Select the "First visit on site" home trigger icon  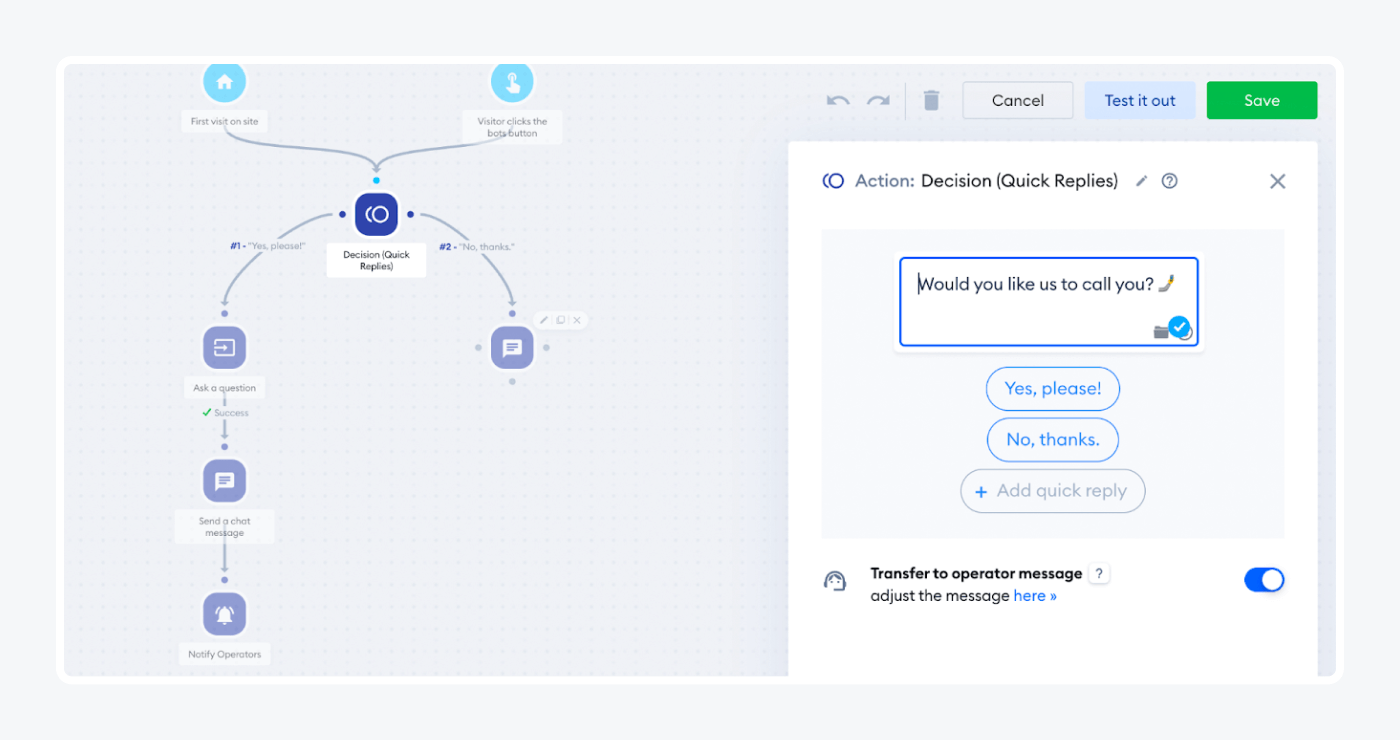pyautogui.click(x=224, y=81)
